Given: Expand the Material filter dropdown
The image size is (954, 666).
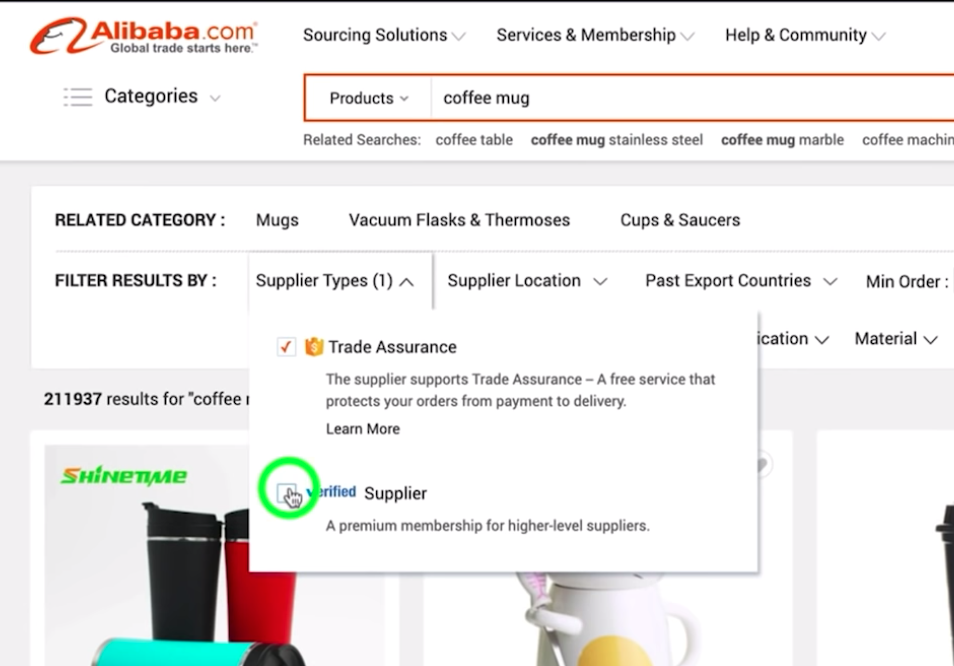Looking at the screenshot, I should 896,339.
